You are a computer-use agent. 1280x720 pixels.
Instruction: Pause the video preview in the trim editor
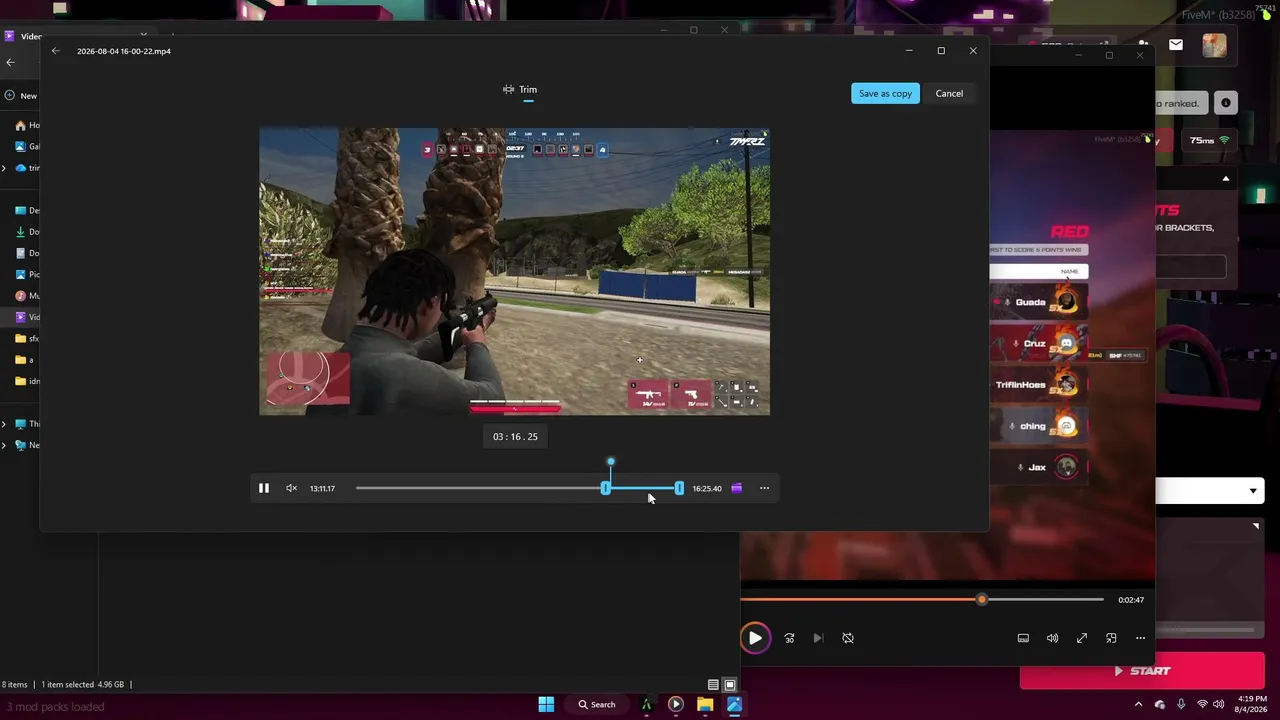tap(264, 488)
